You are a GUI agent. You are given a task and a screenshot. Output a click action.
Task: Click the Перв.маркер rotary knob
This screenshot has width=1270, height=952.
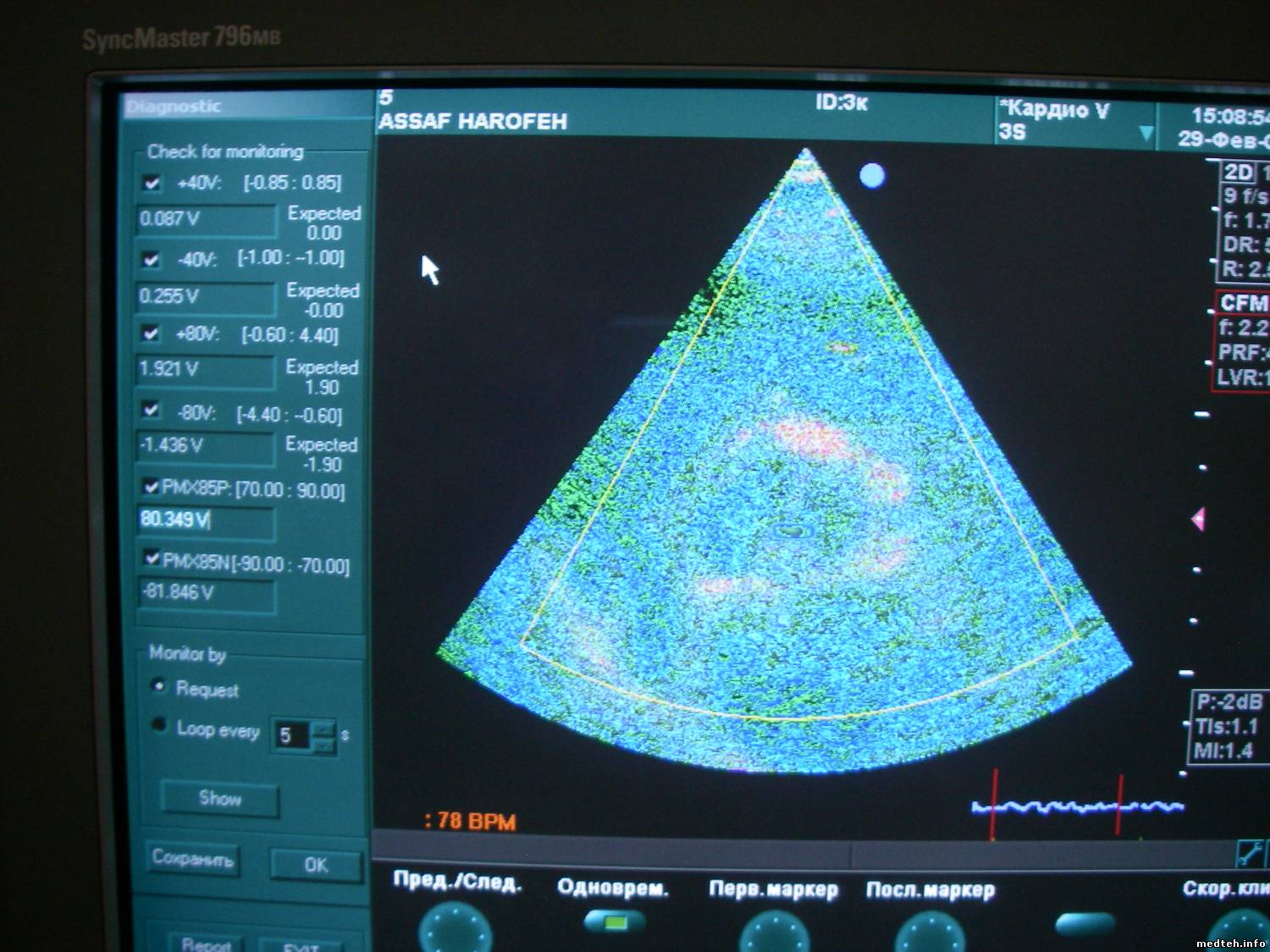774,933
